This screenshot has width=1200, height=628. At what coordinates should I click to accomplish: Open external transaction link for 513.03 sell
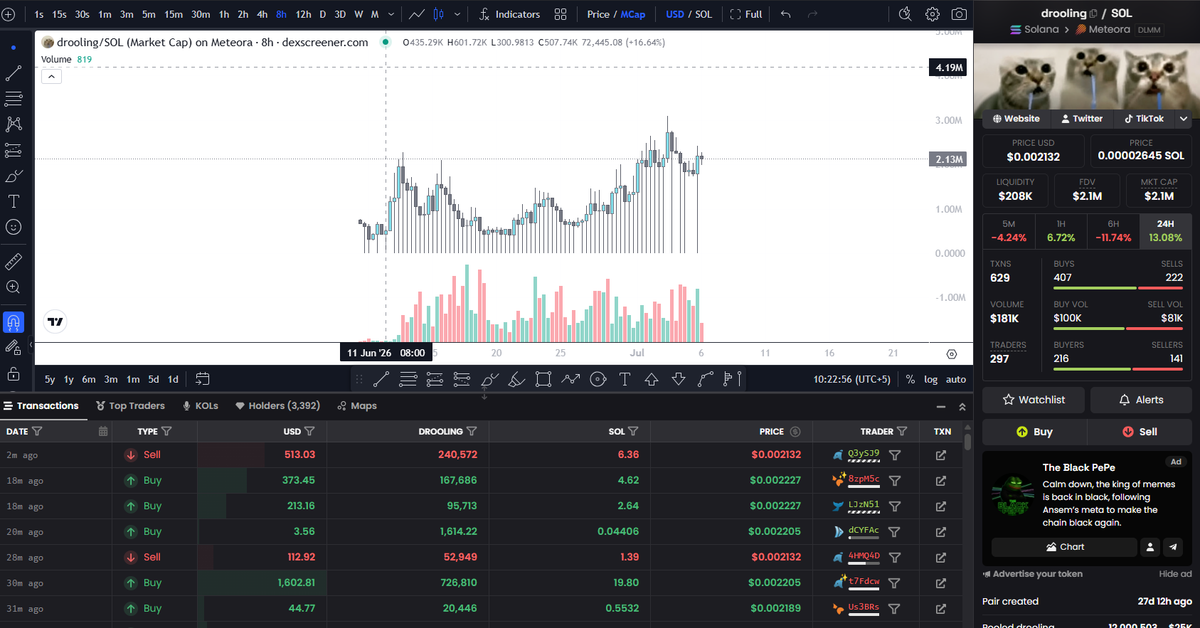click(x=941, y=455)
